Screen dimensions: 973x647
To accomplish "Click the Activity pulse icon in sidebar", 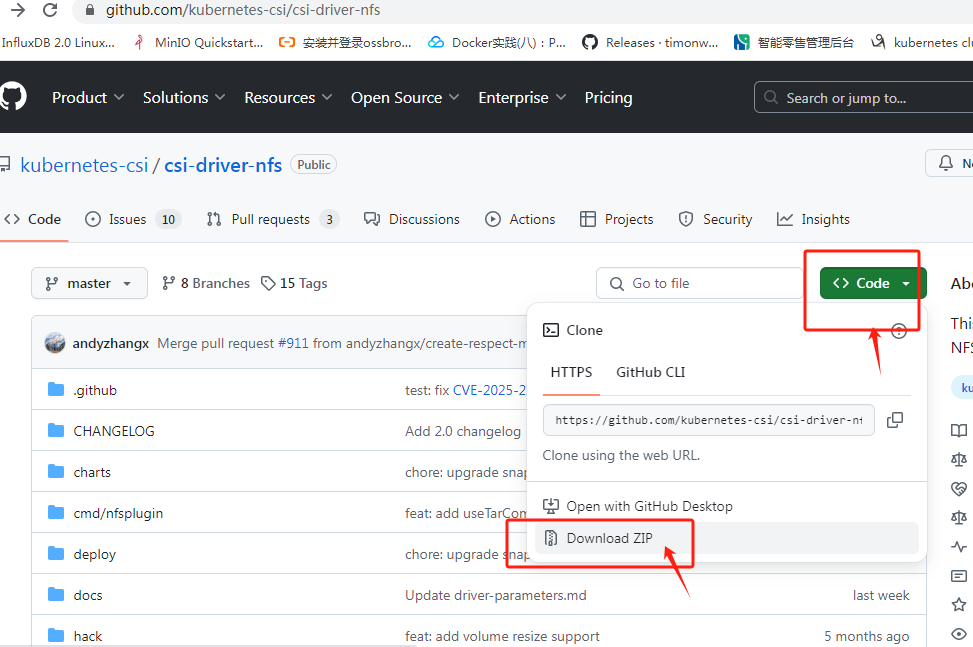I will (959, 547).
